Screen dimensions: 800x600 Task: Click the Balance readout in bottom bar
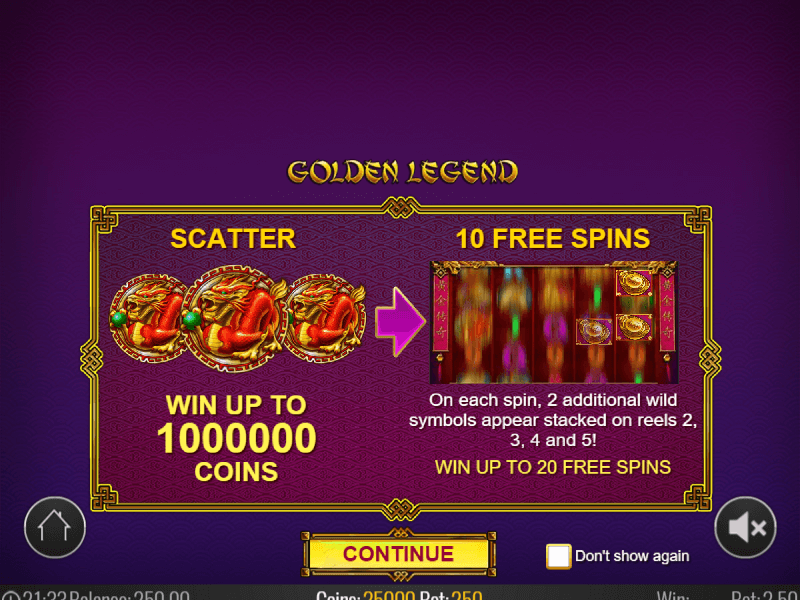point(129,595)
